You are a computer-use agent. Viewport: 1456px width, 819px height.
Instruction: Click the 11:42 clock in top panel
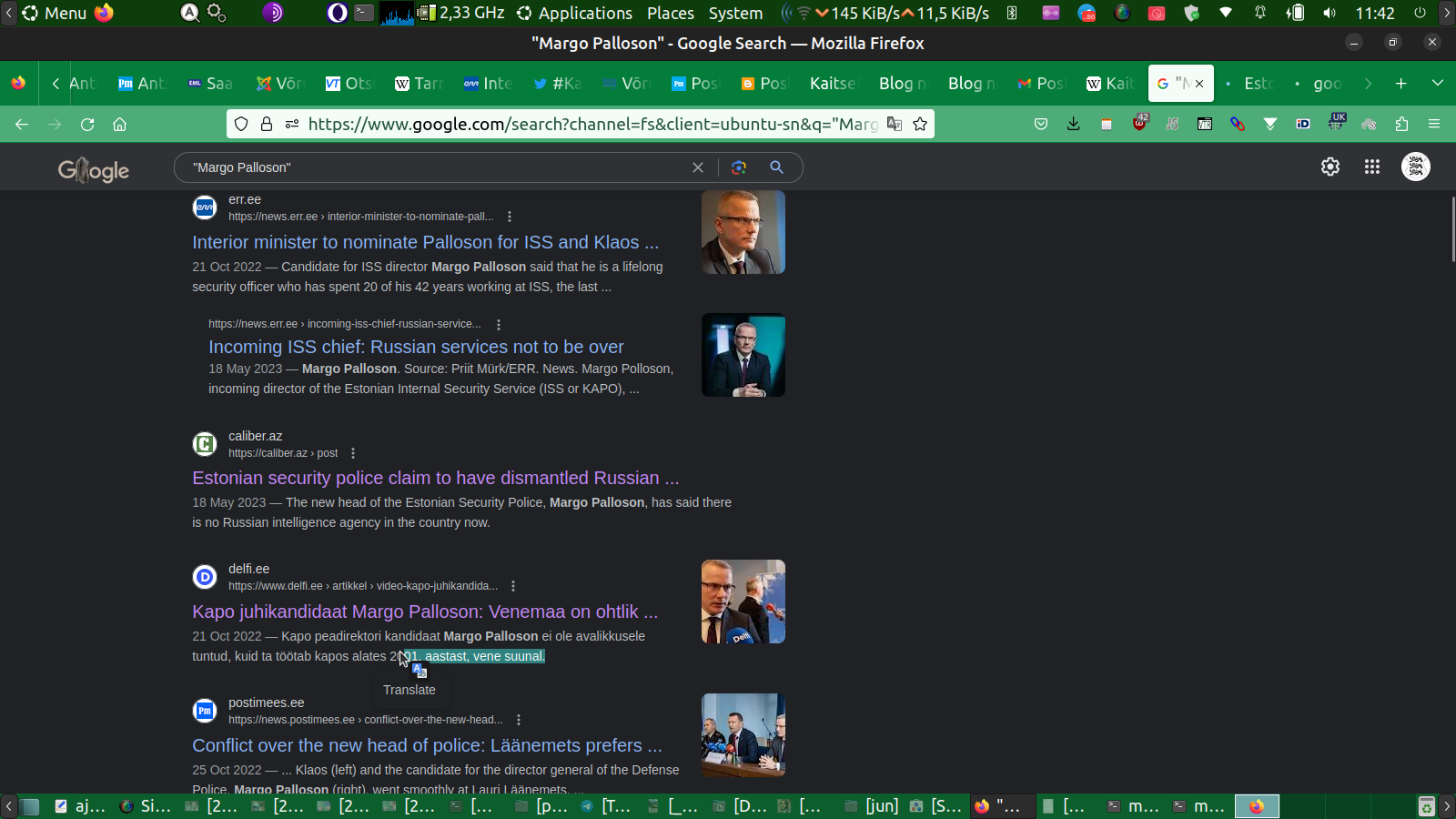click(x=1375, y=13)
